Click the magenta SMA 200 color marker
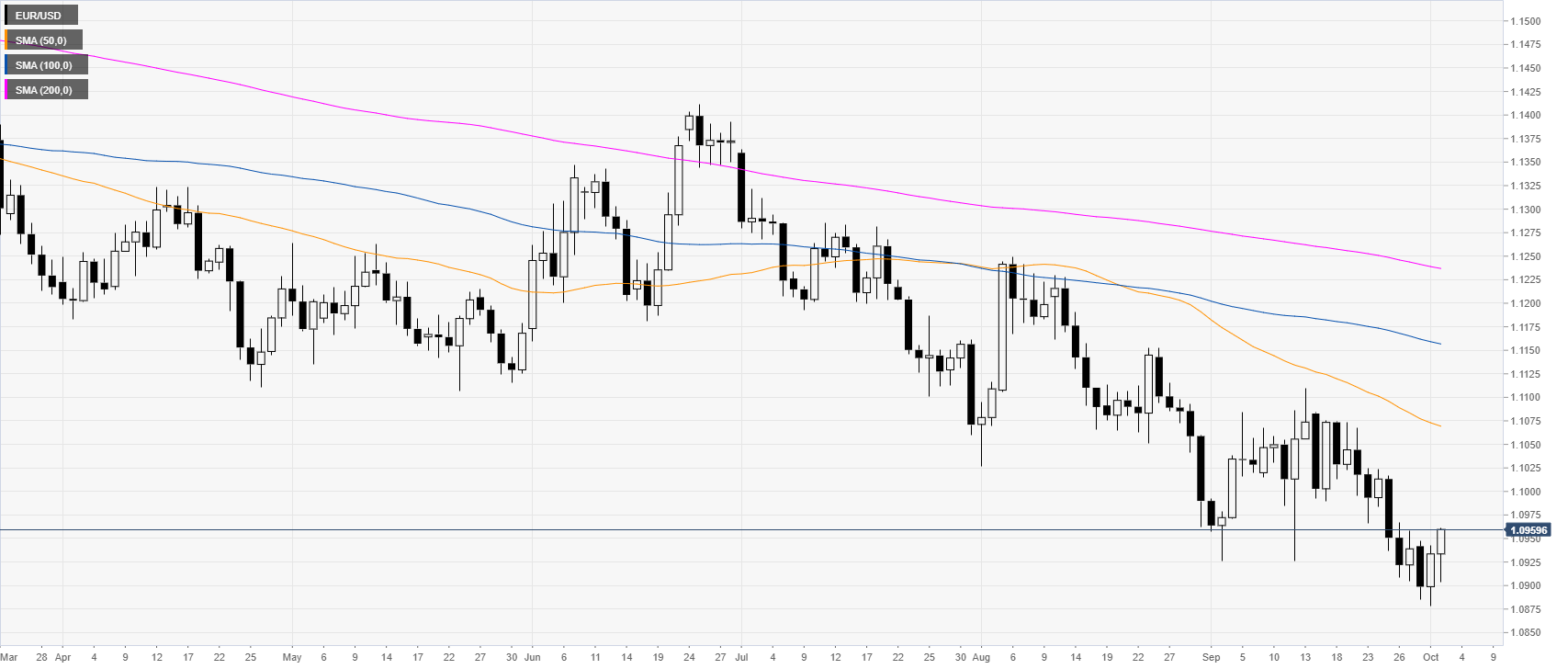 [6, 90]
